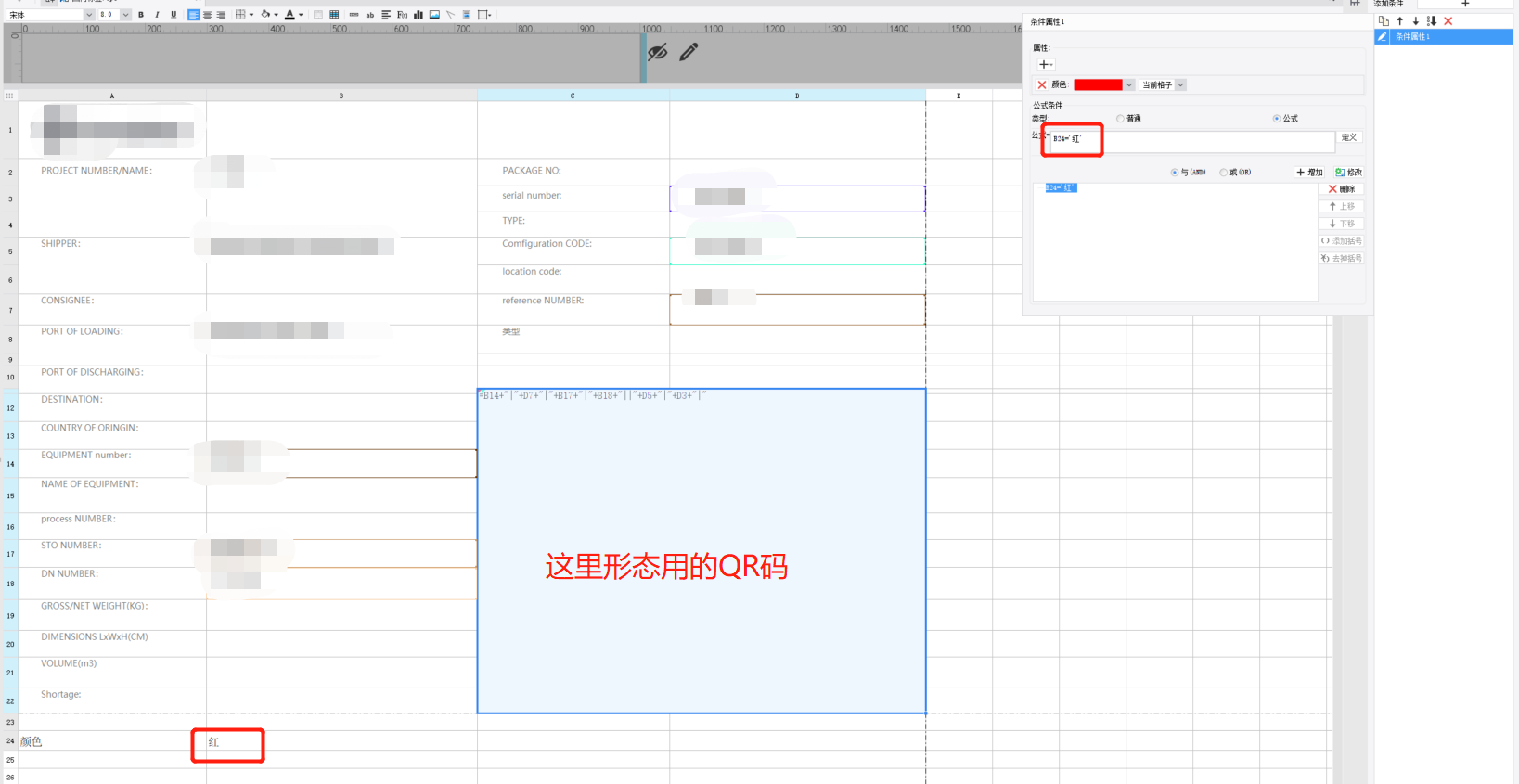Insert rich text element icon
Image resolution: width=1519 pixels, height=784 pixels.
coord(386,15)
